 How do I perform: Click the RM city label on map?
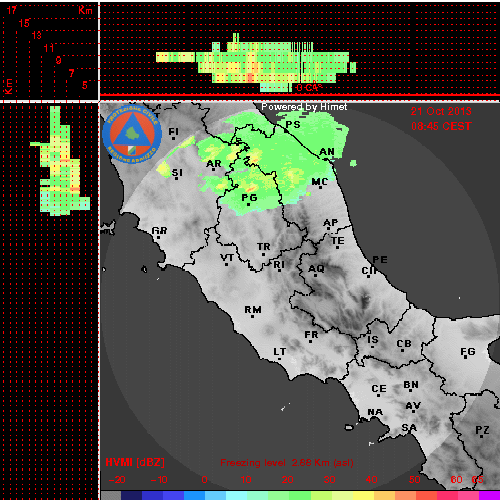pyautogui.click(x=253, y=310)
